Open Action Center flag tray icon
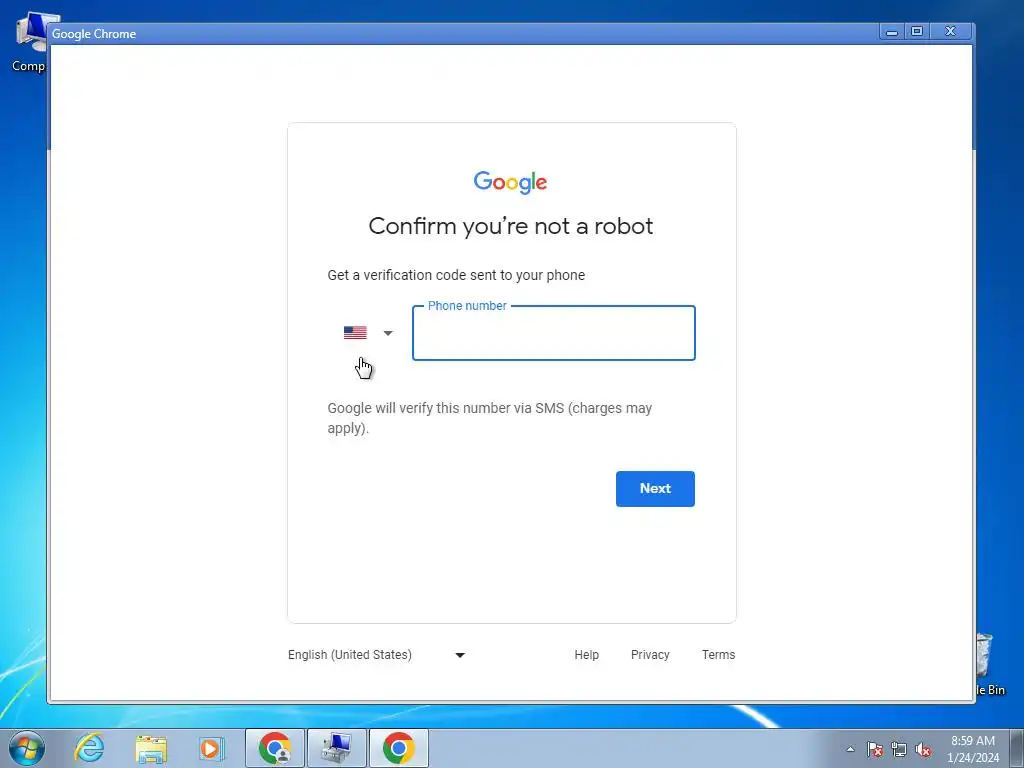 [x=874, y=749]
